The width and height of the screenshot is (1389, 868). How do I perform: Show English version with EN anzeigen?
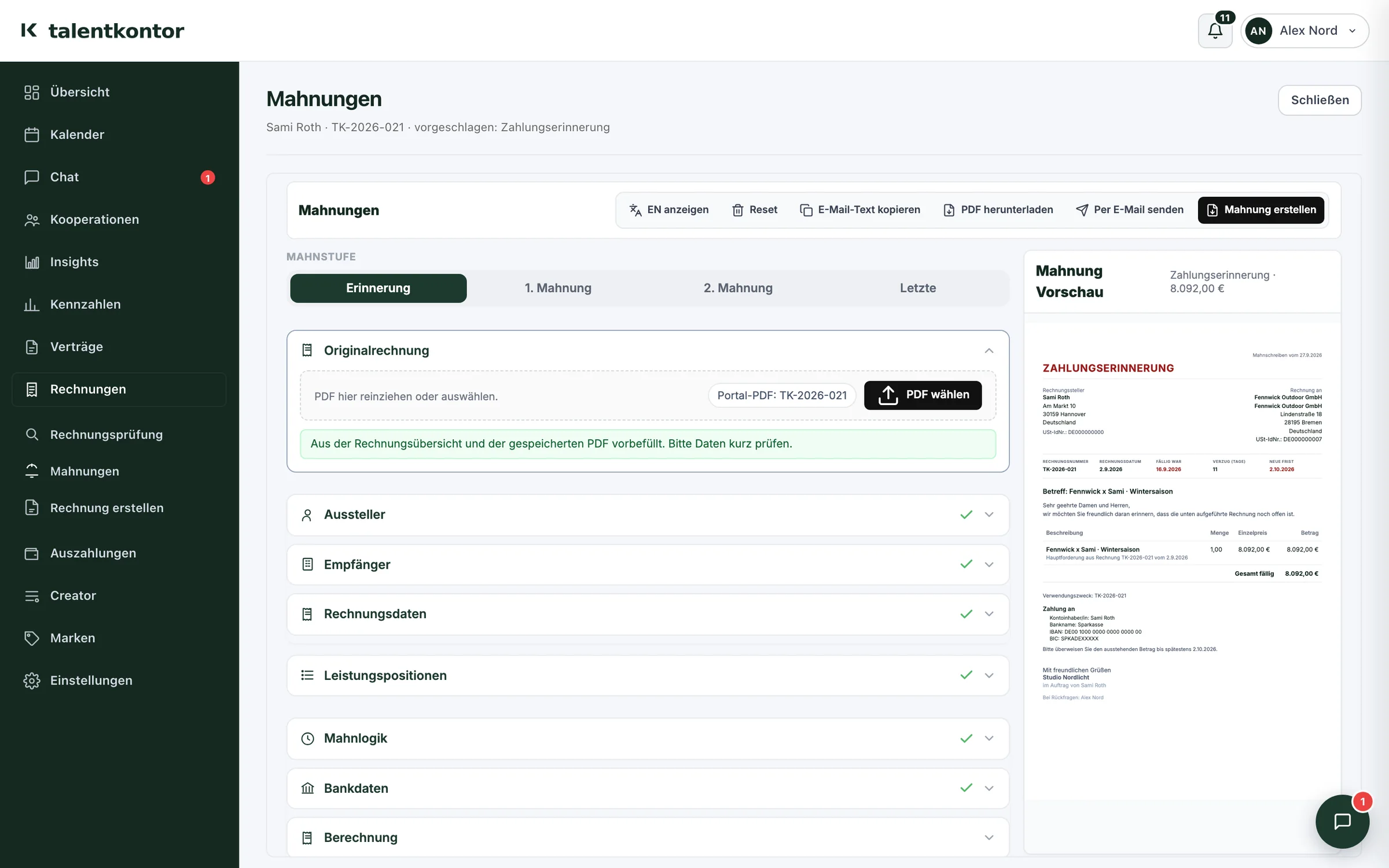668,210
